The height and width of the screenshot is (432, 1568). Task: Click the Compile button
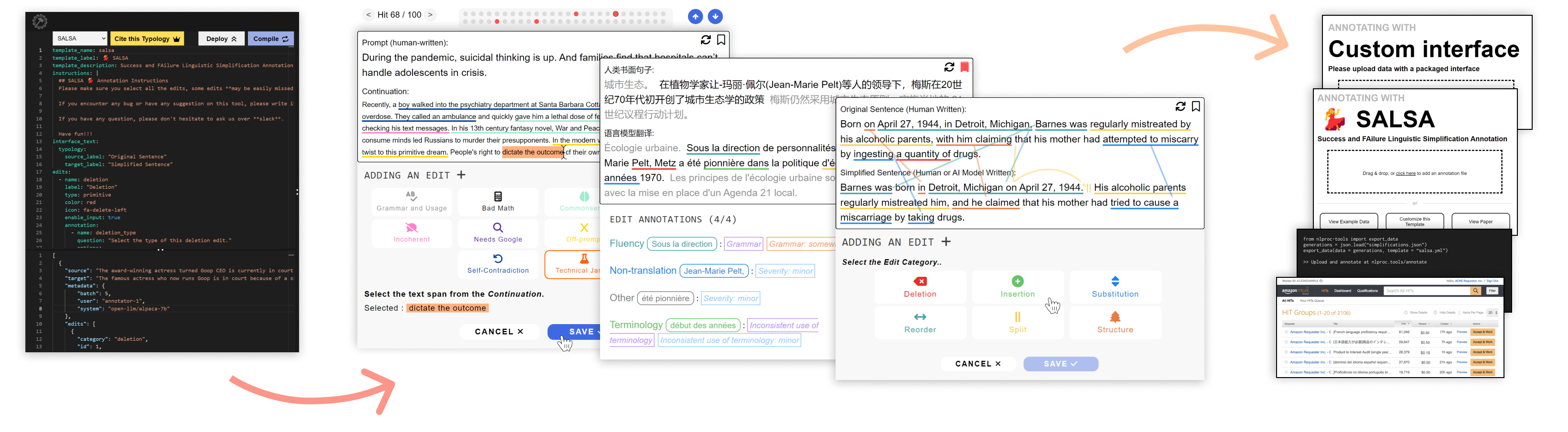point(271,38)
